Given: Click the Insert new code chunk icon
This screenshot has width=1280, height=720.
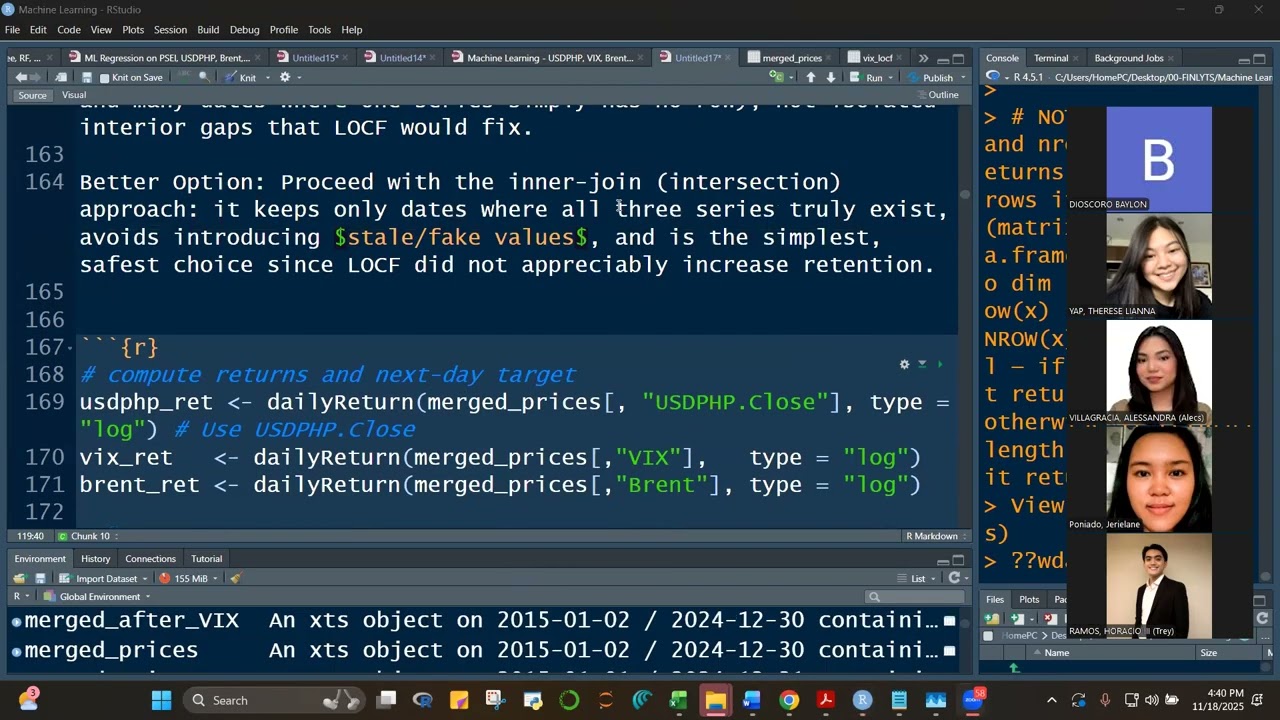Looking at the screenshot, I should (x=776, y=77).
